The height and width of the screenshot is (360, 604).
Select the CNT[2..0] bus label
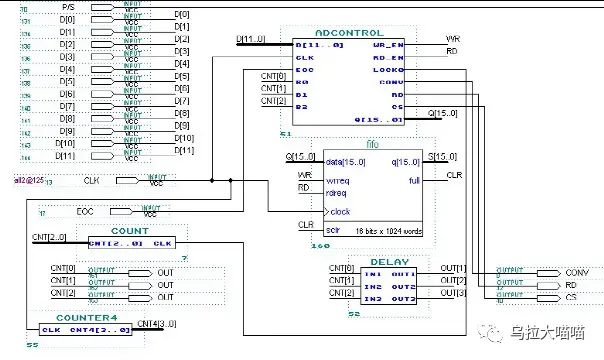tap(49, 238)
